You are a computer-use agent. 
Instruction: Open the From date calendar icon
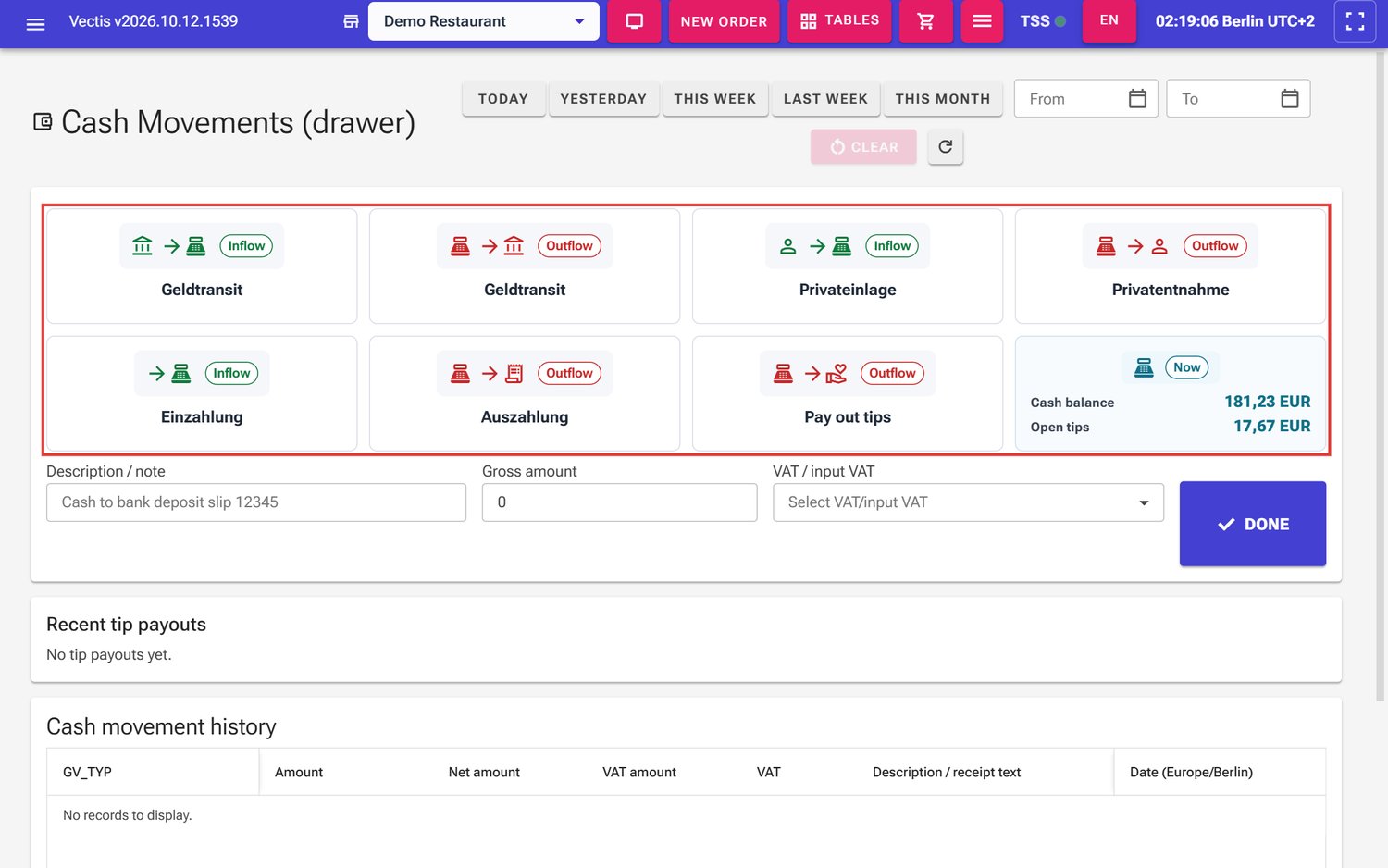[1137, 98]
